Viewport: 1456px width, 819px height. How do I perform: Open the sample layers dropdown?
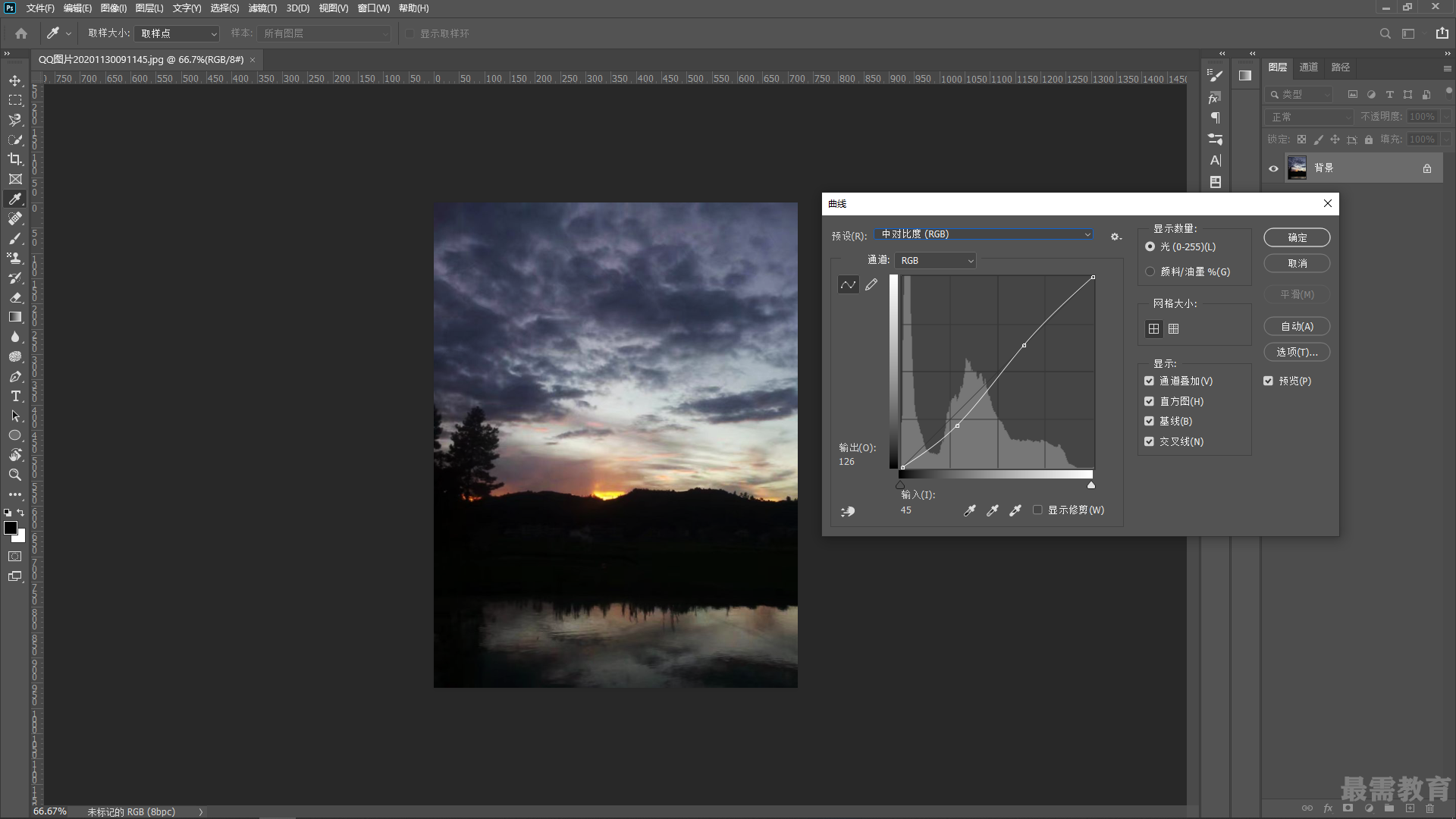(x=324, y=33)
